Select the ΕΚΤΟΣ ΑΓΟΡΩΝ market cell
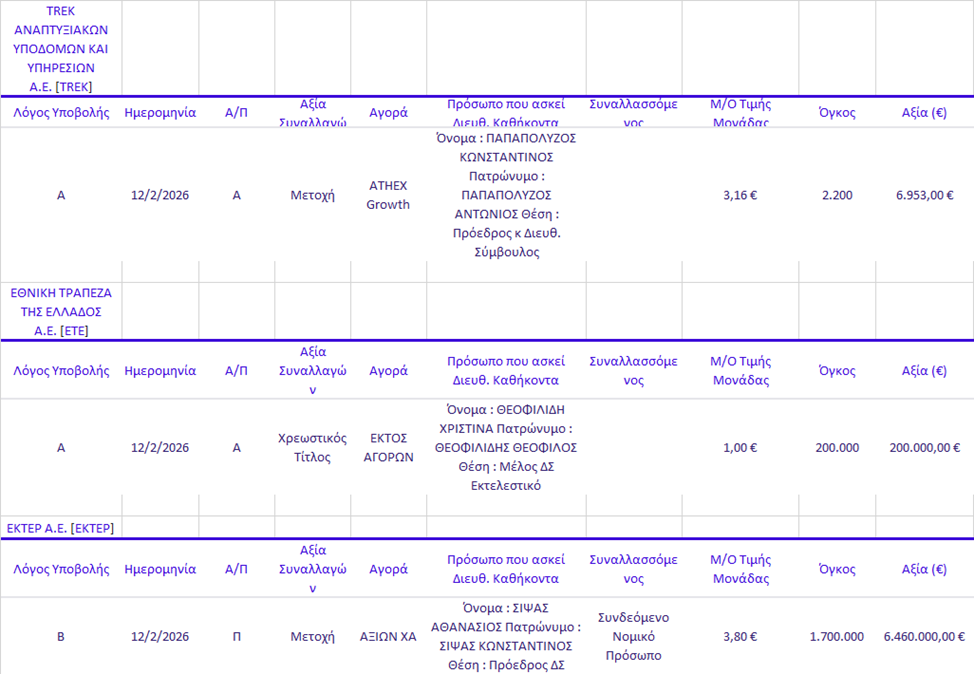Viewport: 974px width, 674px height. point(388,447)
